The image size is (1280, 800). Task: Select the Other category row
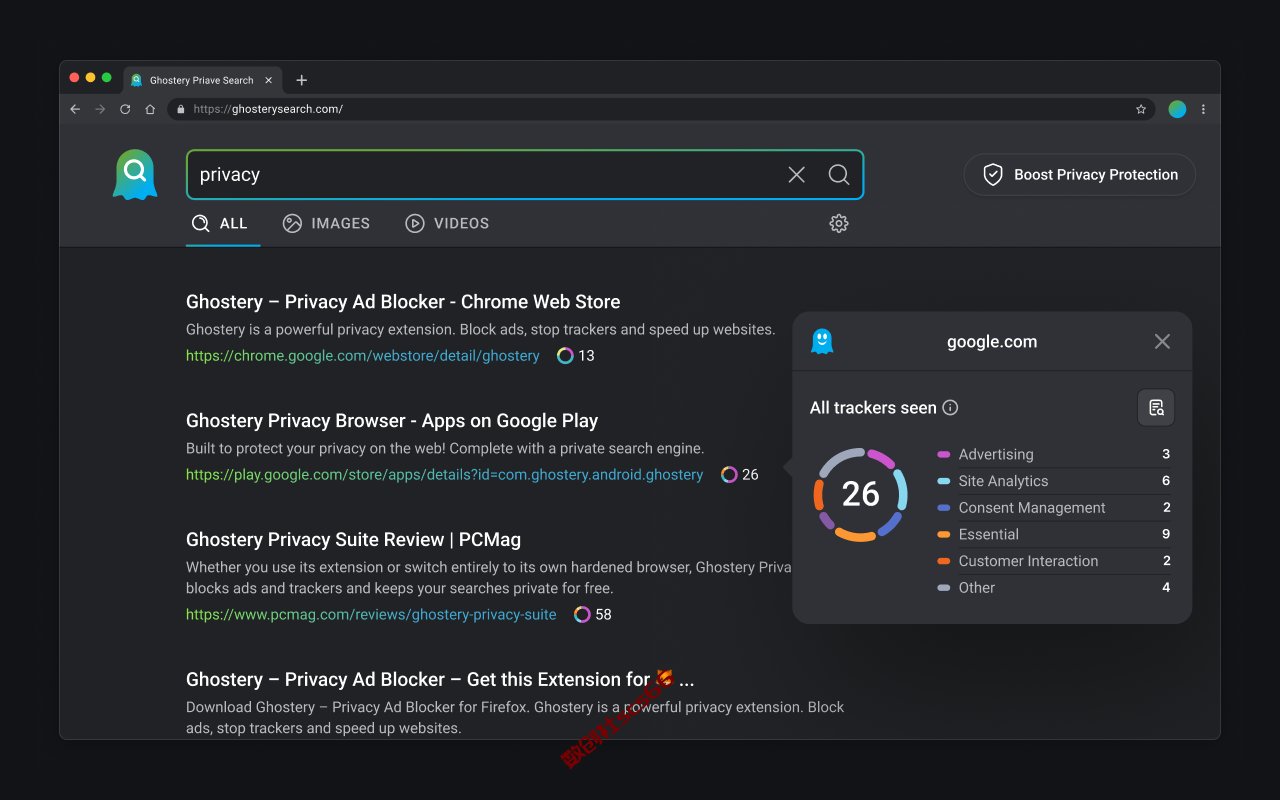1054,588
